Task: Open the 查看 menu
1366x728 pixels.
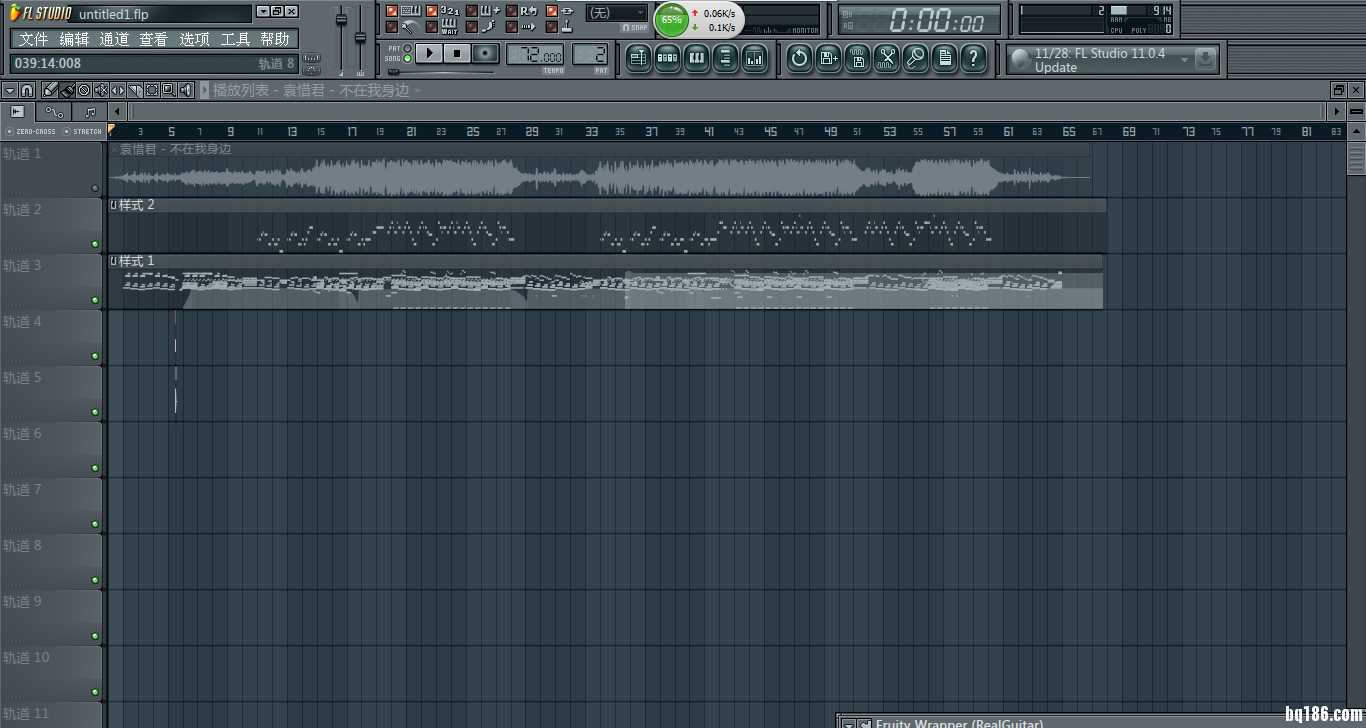Action: (x=154, y=39)
